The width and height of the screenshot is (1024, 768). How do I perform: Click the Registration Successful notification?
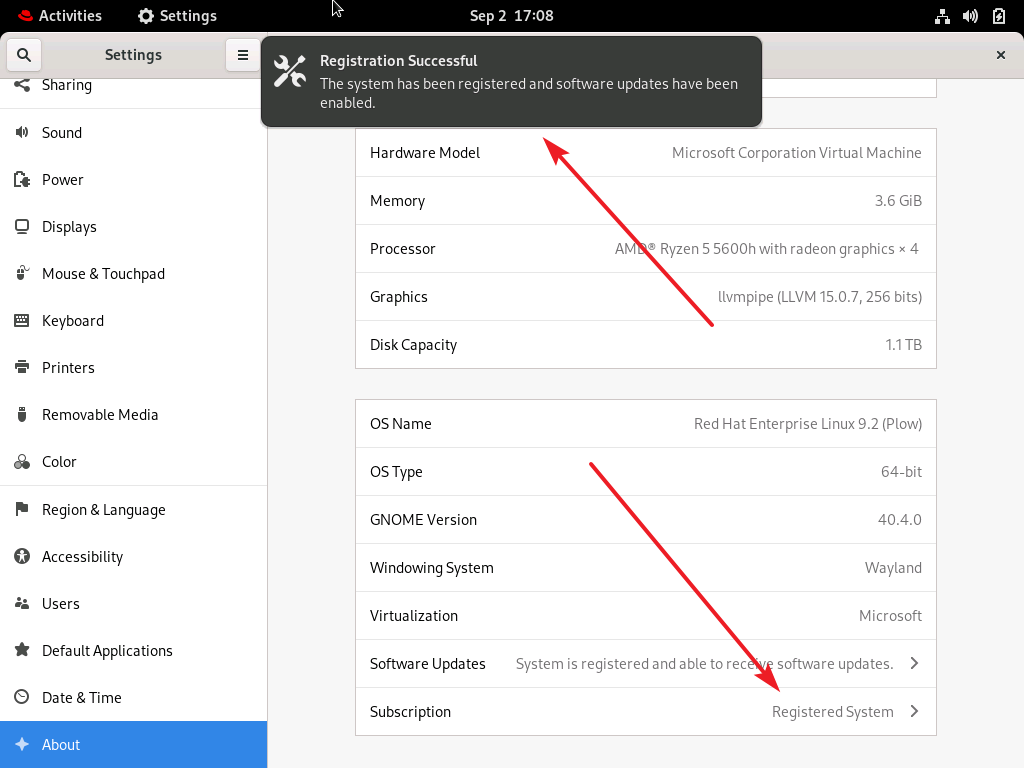tap(511, 82)
